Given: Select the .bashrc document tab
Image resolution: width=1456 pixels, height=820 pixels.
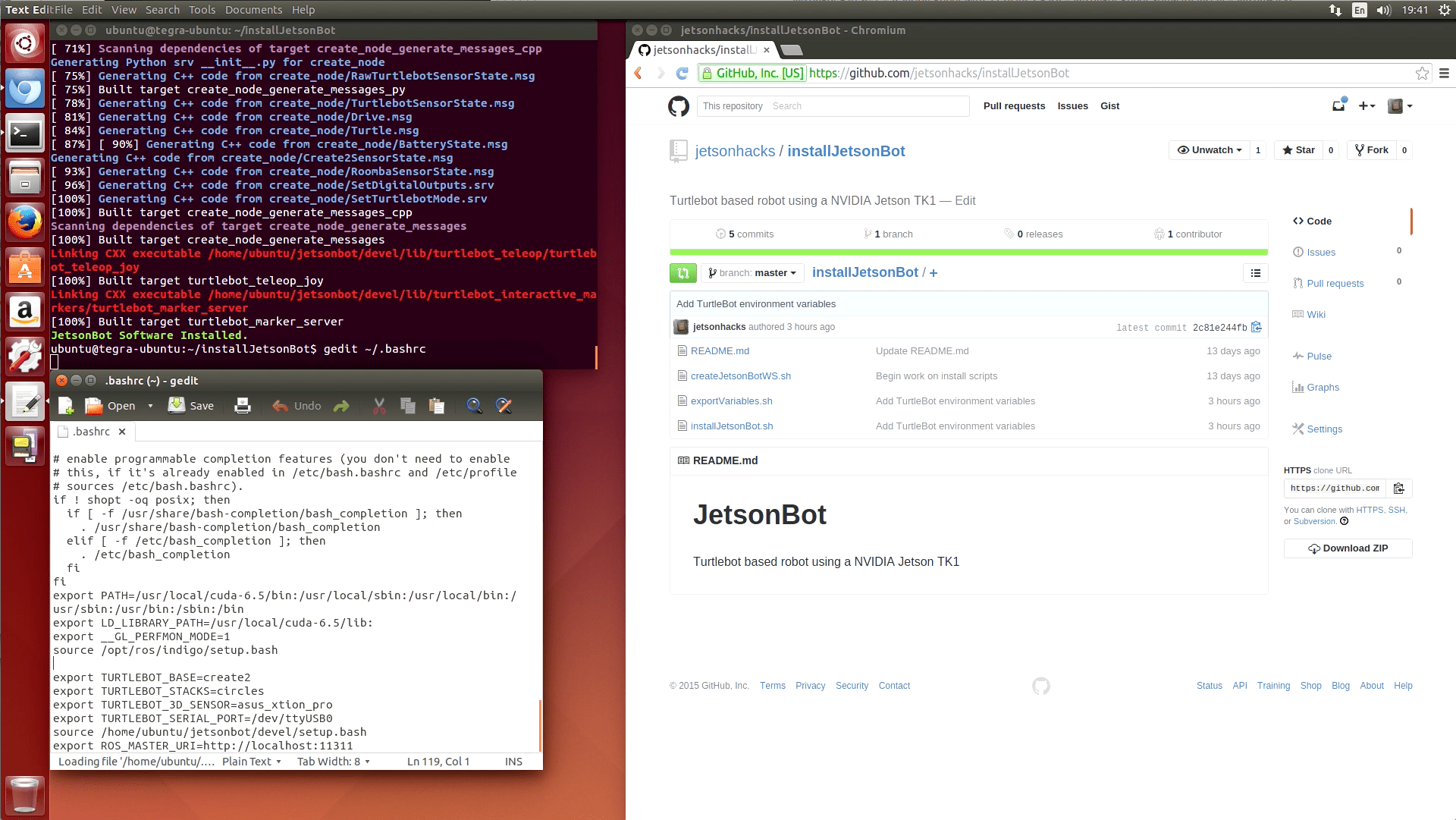Looking at the screenshot, I should coord(91,432).
